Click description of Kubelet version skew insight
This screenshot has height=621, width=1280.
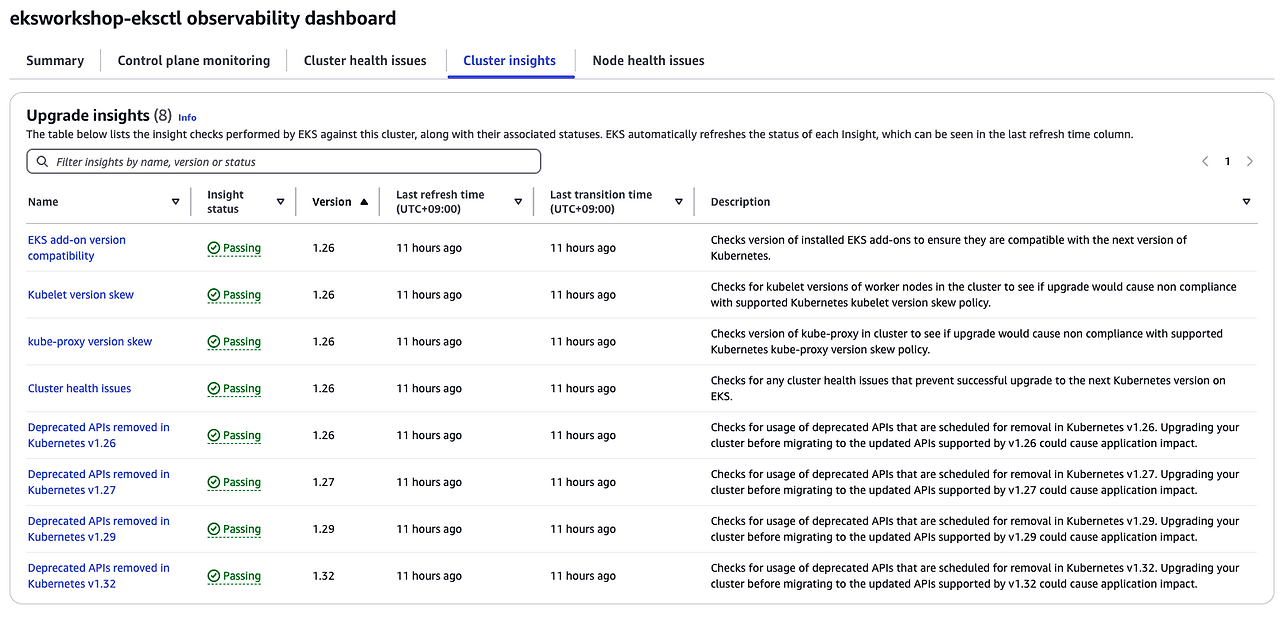pos(973,295)
